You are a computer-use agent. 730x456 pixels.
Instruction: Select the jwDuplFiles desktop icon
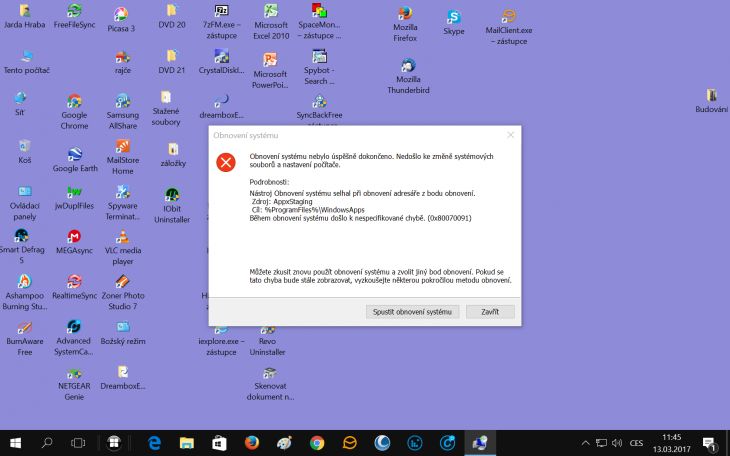tap(74, 197)
